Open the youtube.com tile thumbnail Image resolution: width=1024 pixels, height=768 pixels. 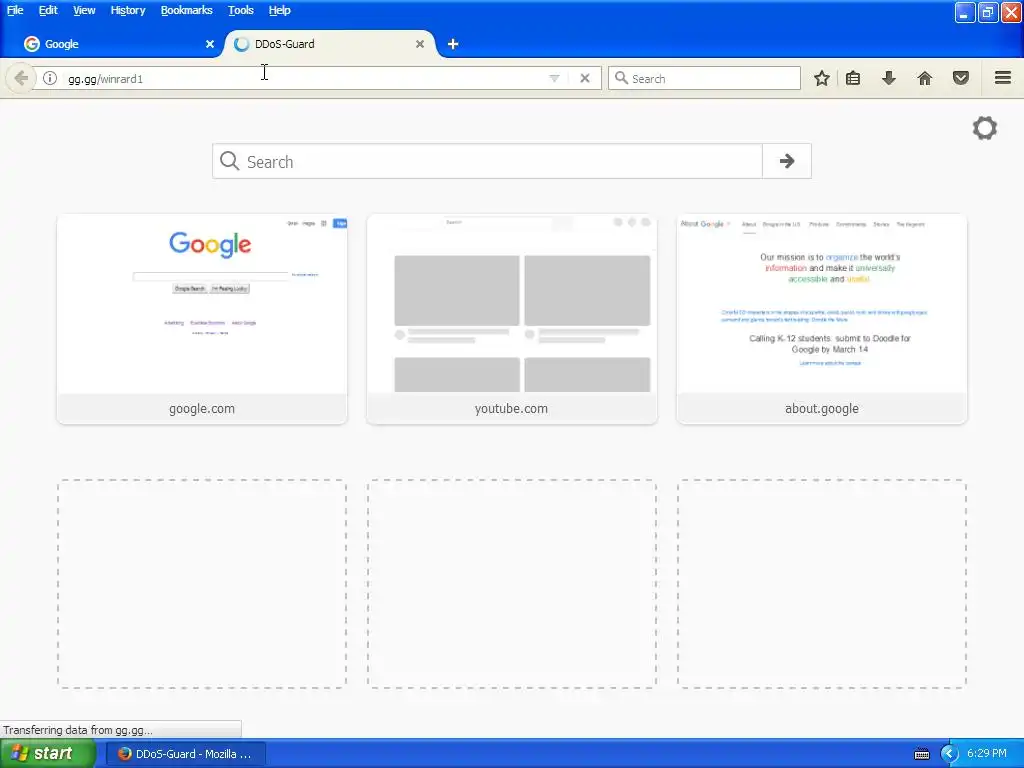point(512,304)
